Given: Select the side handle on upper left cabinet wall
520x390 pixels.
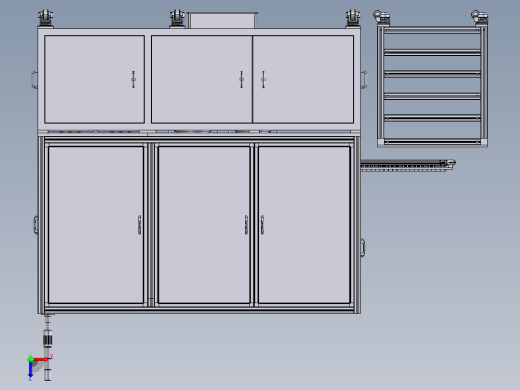Looking at the screenshot, I should 35,80.
